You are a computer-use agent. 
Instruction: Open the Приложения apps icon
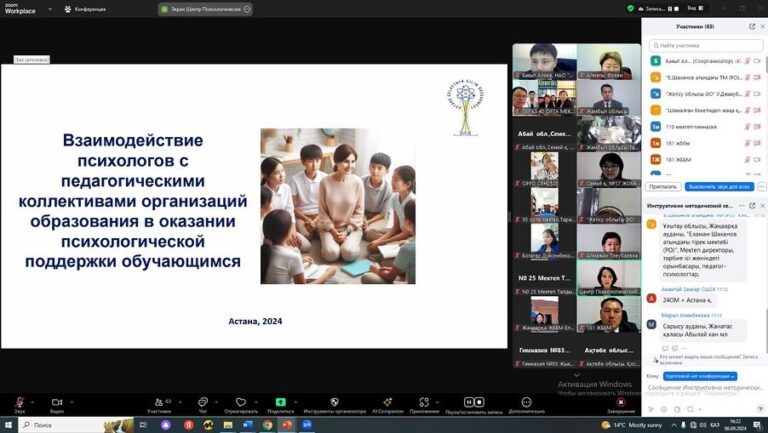[424, 402]
